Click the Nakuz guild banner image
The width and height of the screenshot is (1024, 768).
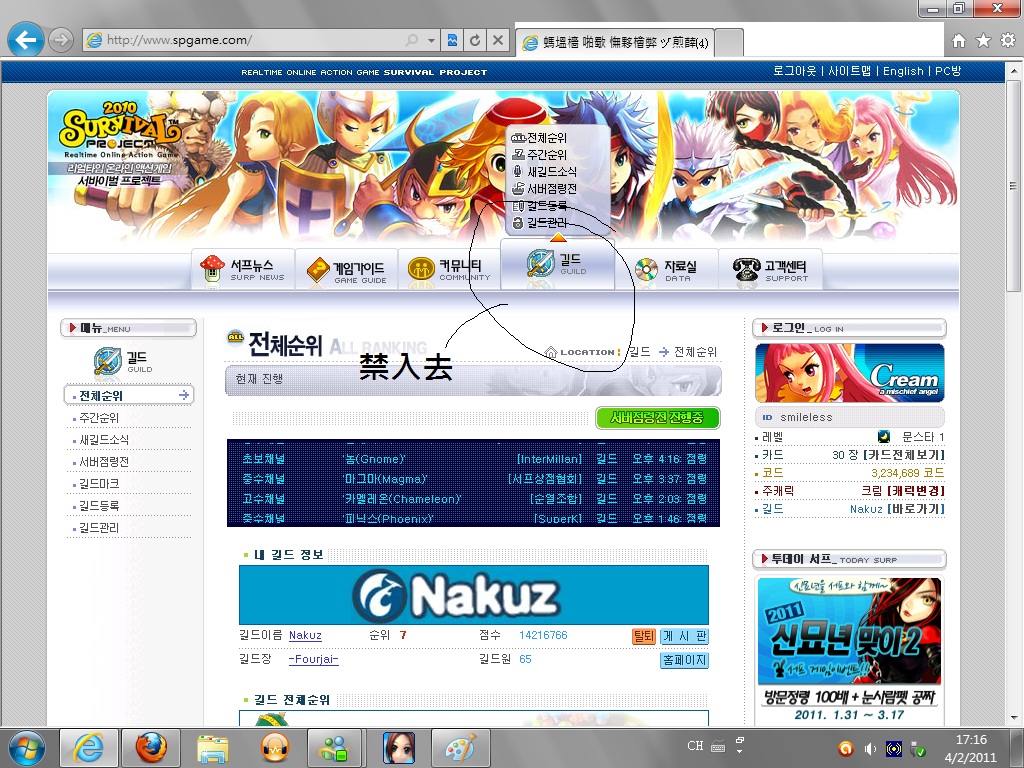473,595
